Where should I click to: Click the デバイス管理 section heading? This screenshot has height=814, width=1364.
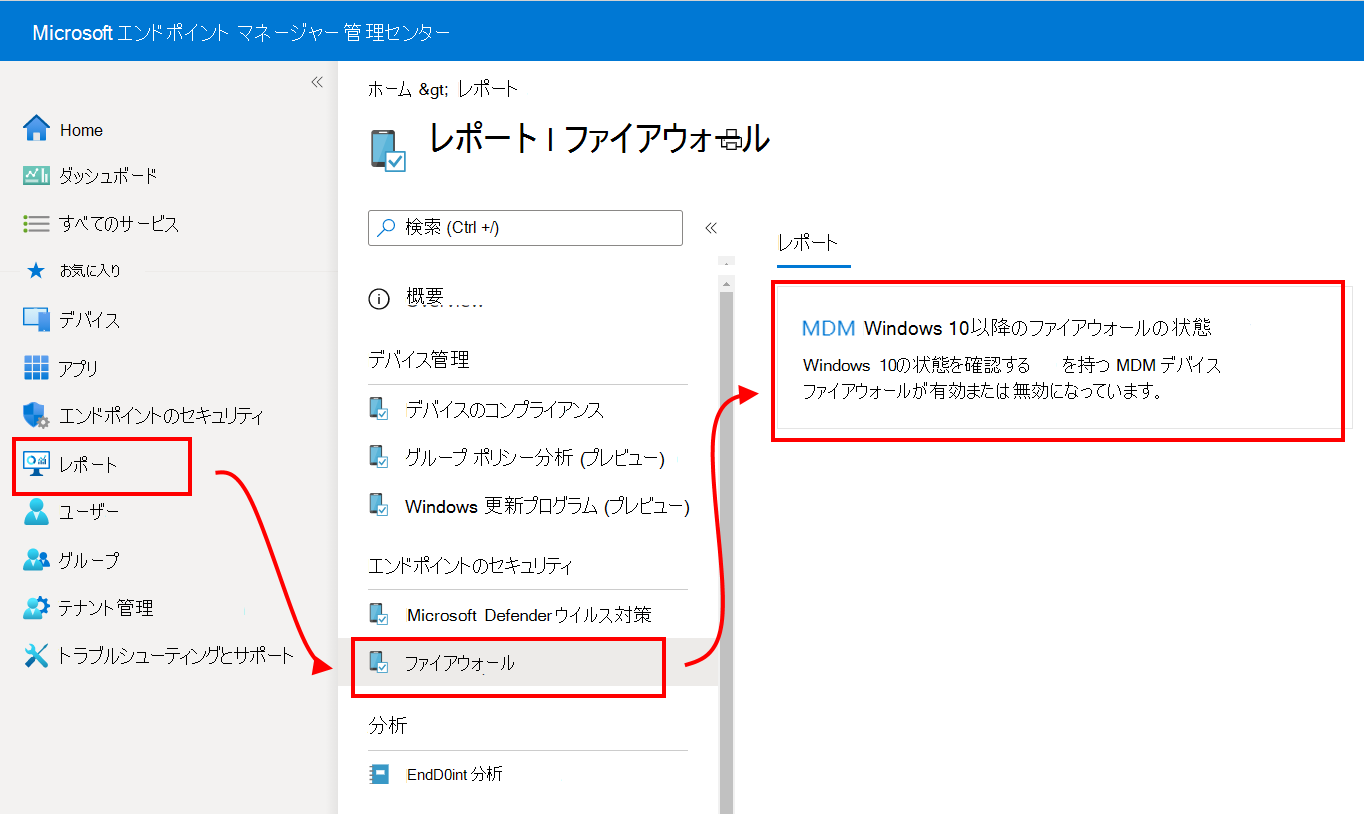pyautogui.click(x=418, y=359)
